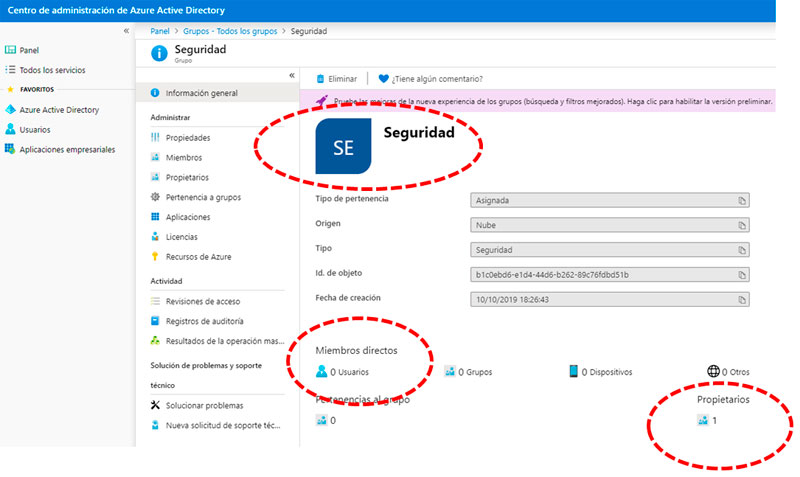The image size is (800, 477).
Task: Click the Pertenencia a grupos gear icon
Action: coord(155,197)
